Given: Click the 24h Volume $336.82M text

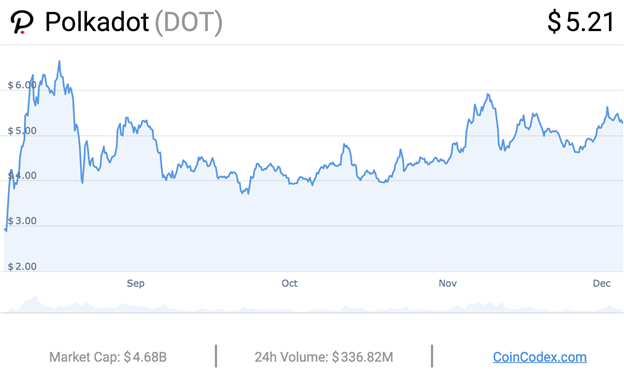Looking at the screenshot, I should 324,357.
